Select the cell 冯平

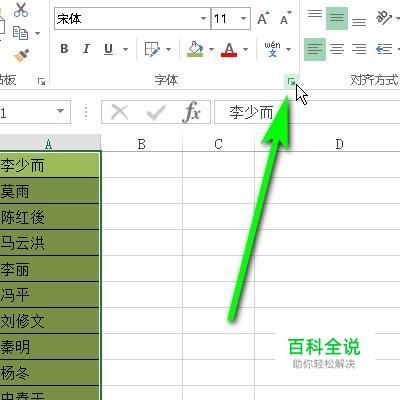pyautogui.click(x=50, y=295)
